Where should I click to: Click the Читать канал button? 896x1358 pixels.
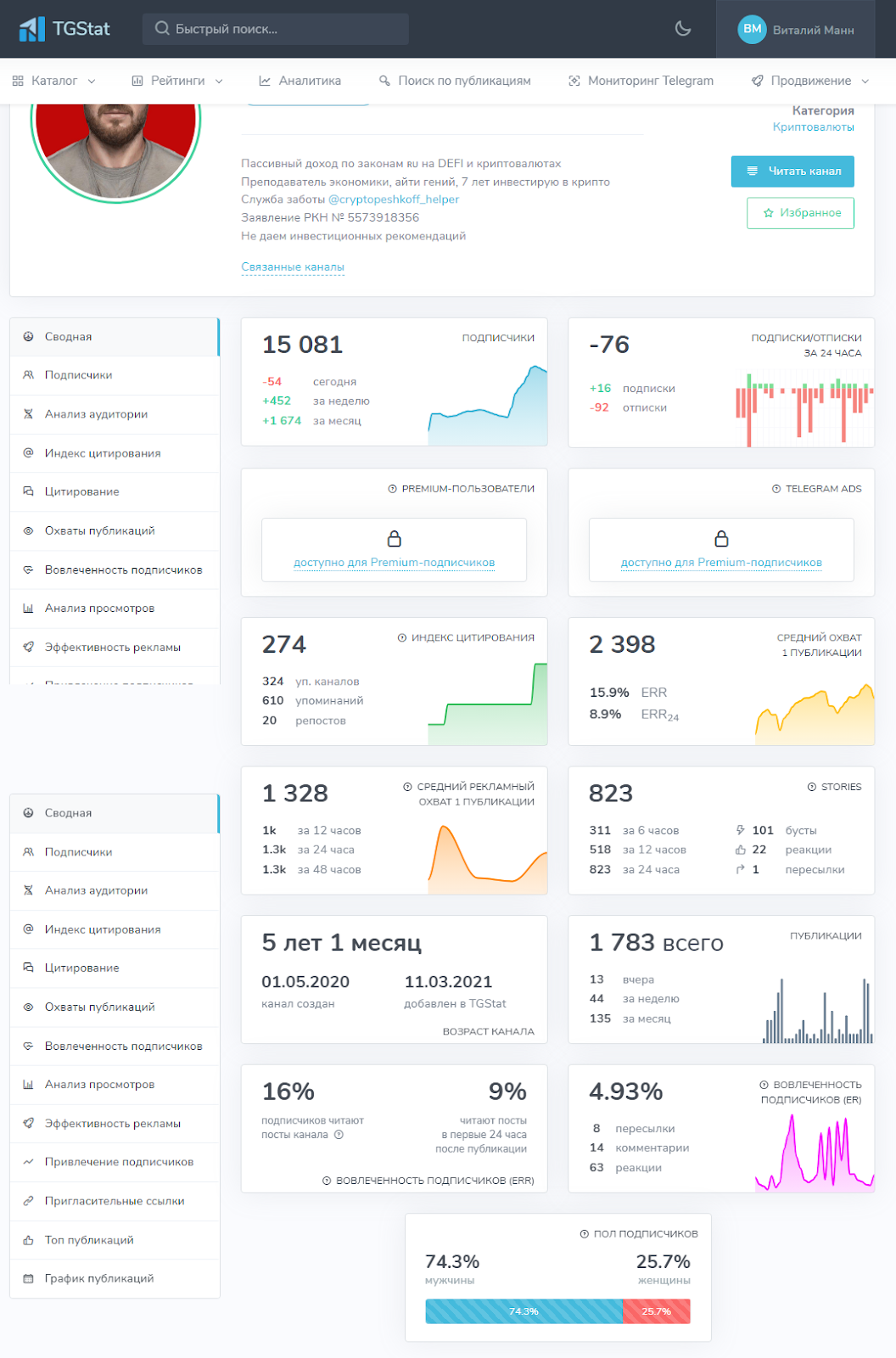(x=792, y=171)
